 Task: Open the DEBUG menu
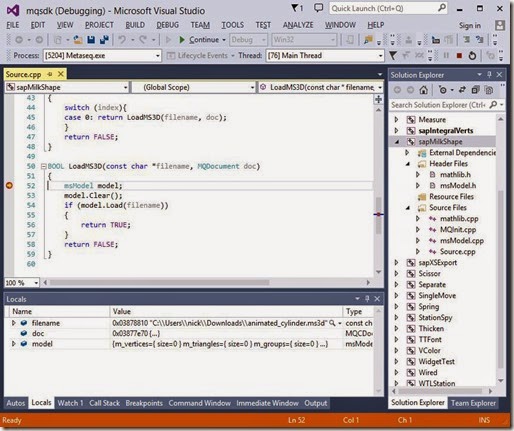[x=167, y=25]
